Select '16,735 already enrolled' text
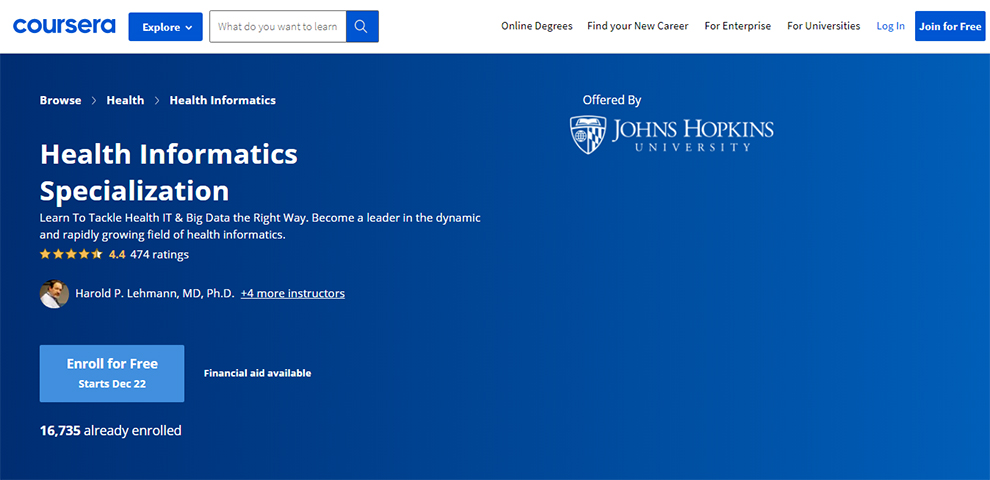Image resolution: width=990 pixels, height=480 pixels. click(x=110, y=431)
